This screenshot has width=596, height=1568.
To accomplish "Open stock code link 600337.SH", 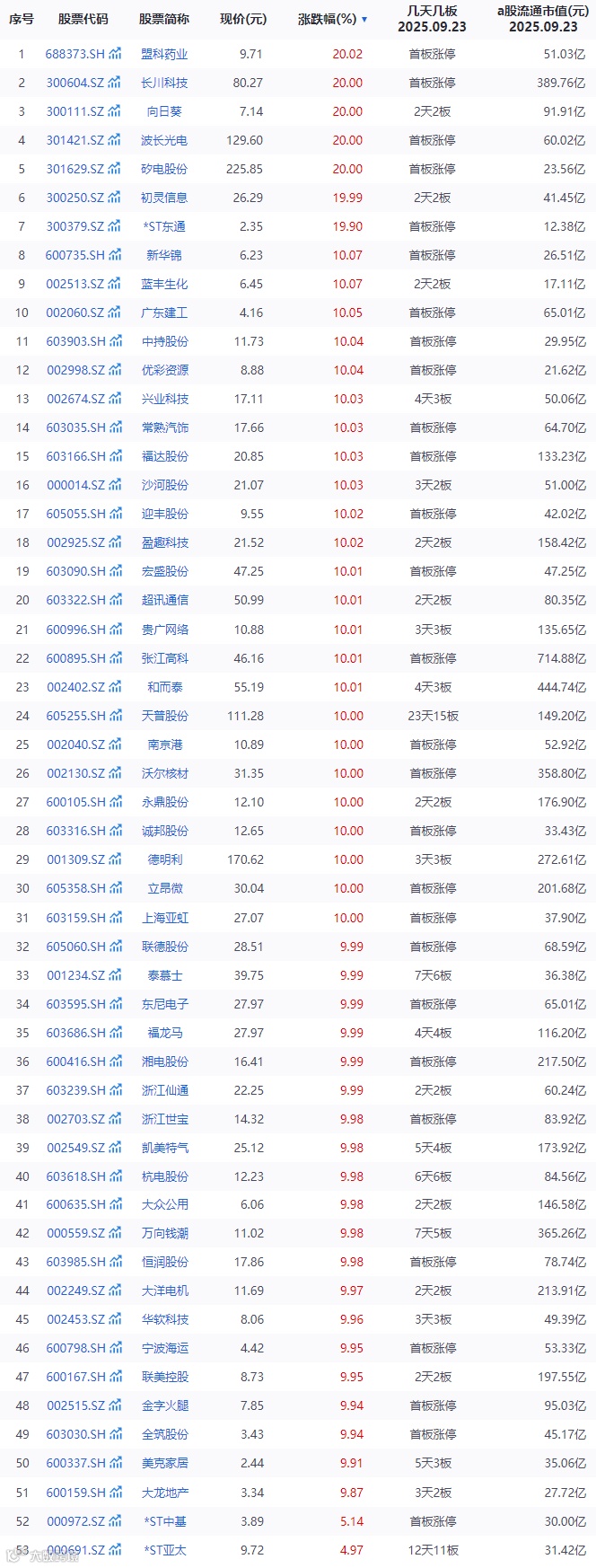I will [x=75, y=1463].
